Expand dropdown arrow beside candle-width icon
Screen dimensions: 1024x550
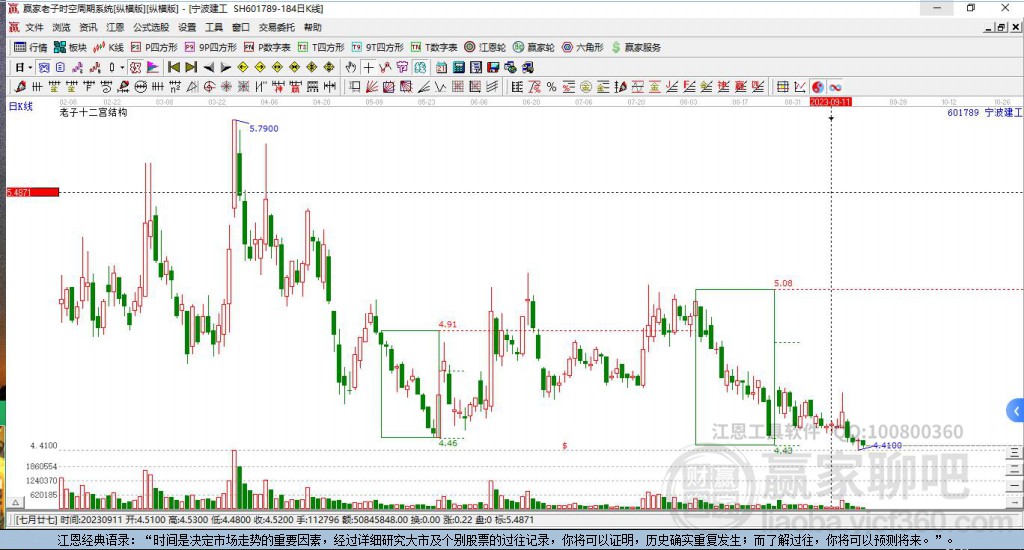pyautogui.click(x=121, y=67)
